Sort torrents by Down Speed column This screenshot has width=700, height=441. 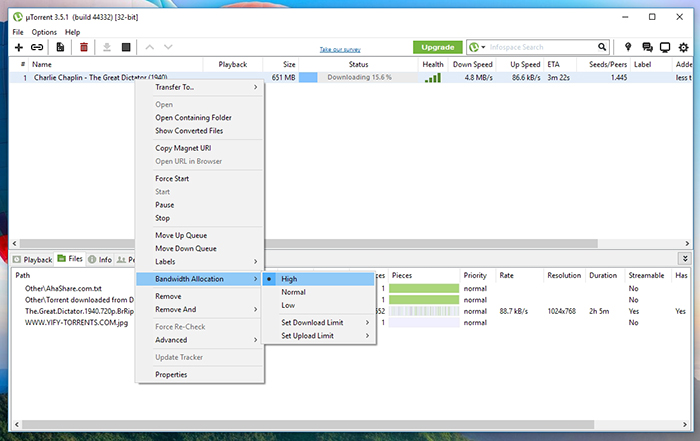click(x=472, y=64)
